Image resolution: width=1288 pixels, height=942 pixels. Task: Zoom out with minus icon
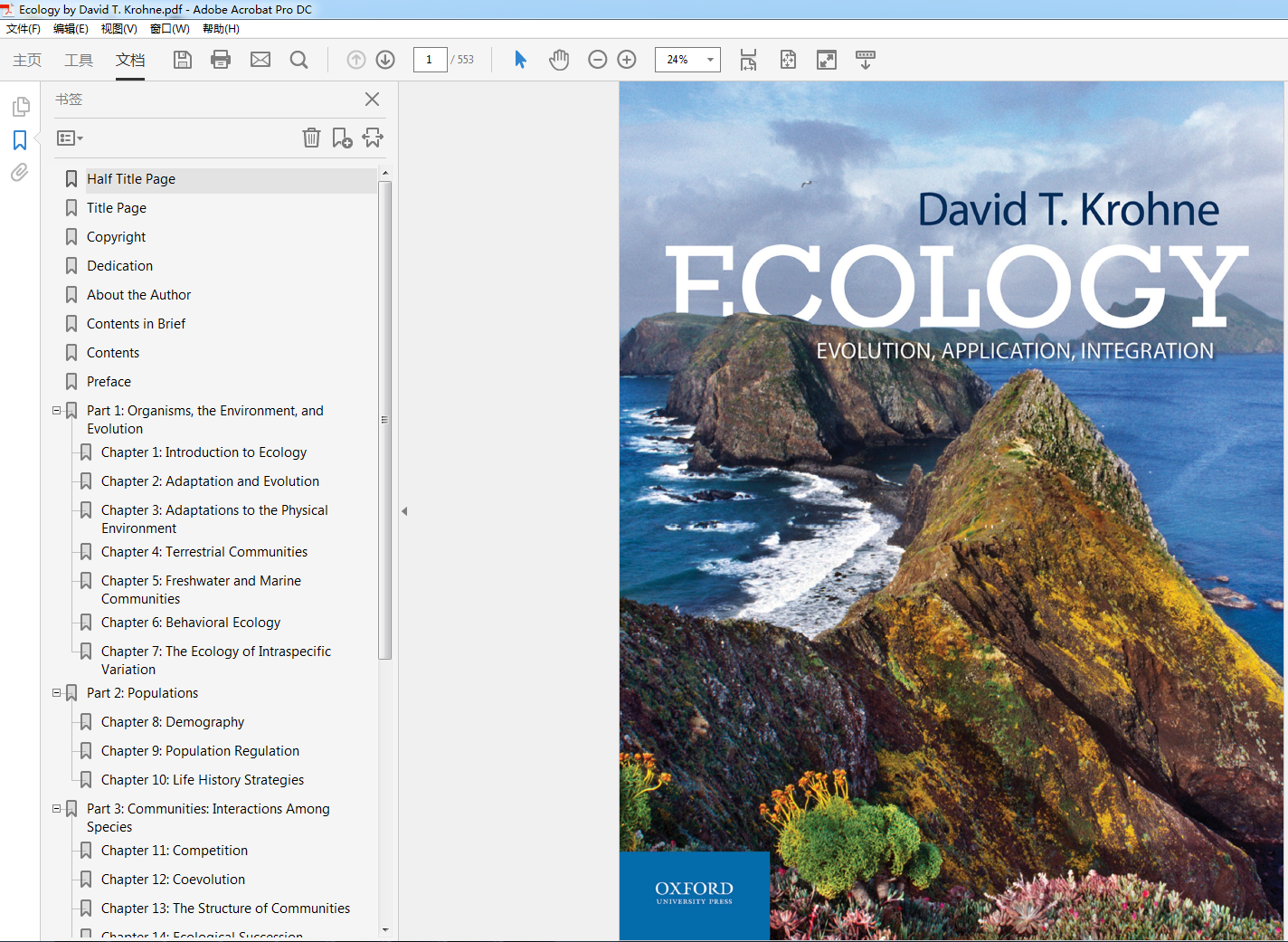pos(597,60)
